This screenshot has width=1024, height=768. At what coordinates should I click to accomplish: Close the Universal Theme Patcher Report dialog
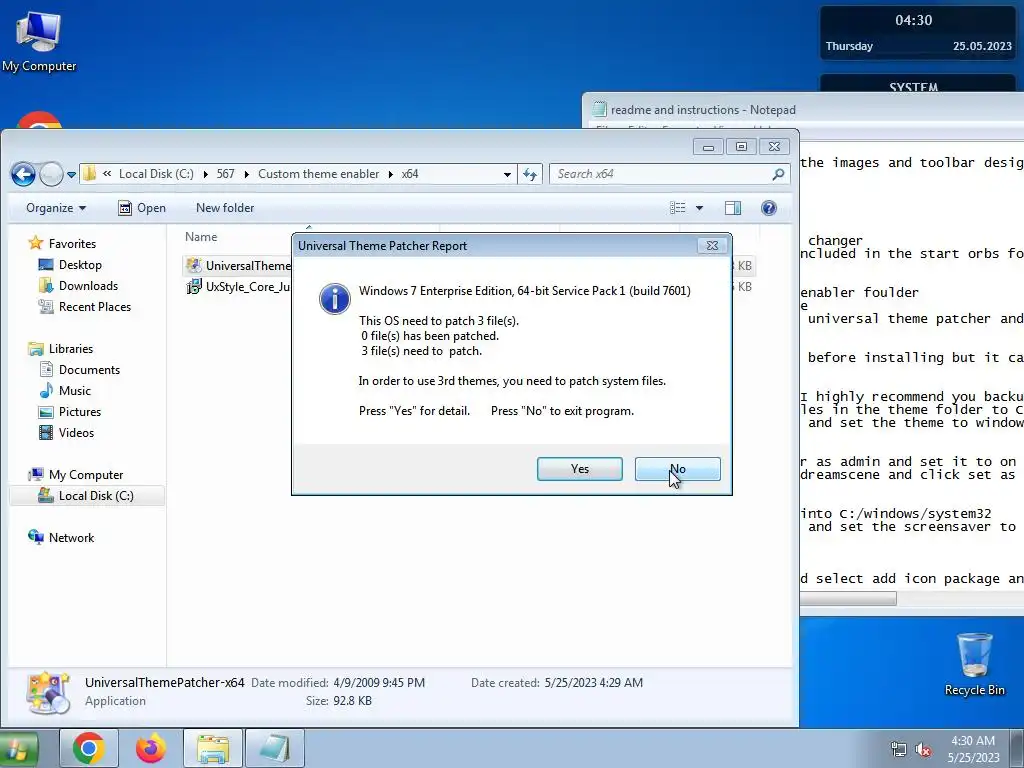[712, 246]
